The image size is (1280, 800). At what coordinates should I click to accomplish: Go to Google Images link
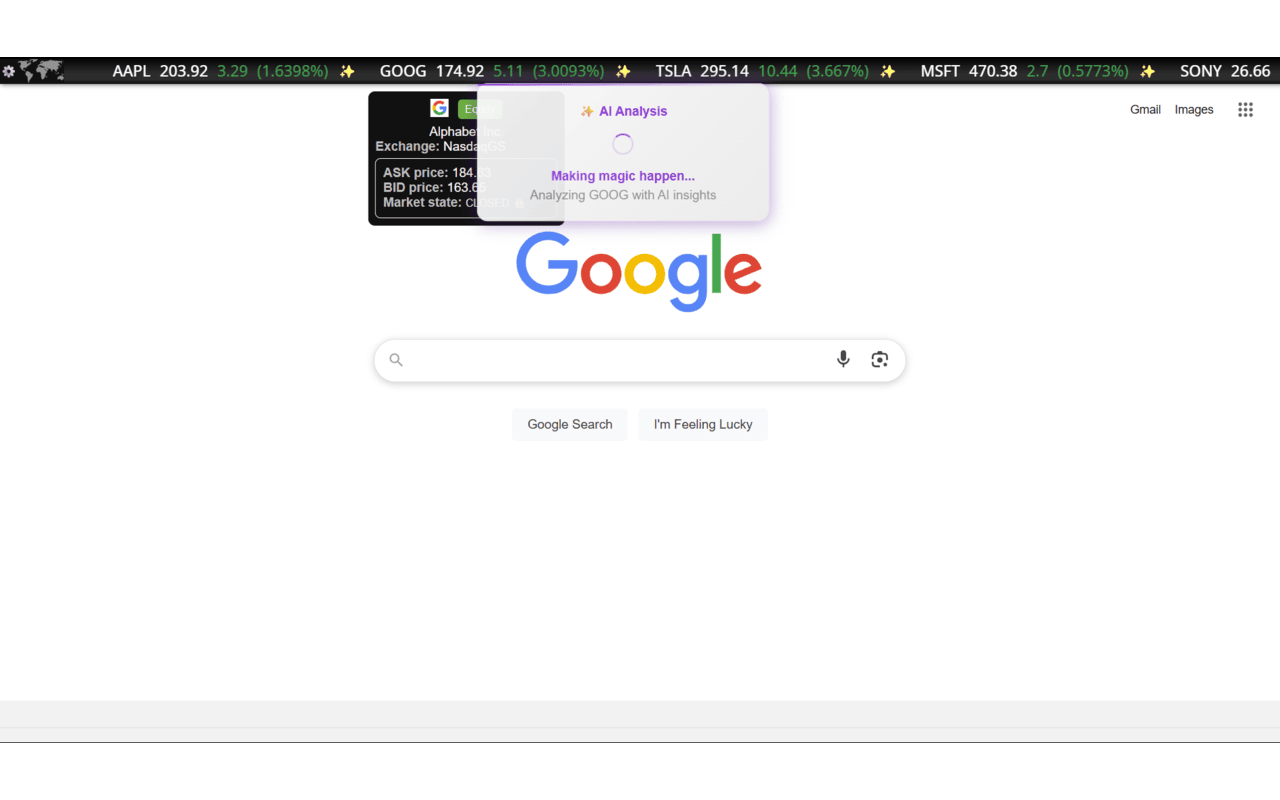[x=1194, y=110]
